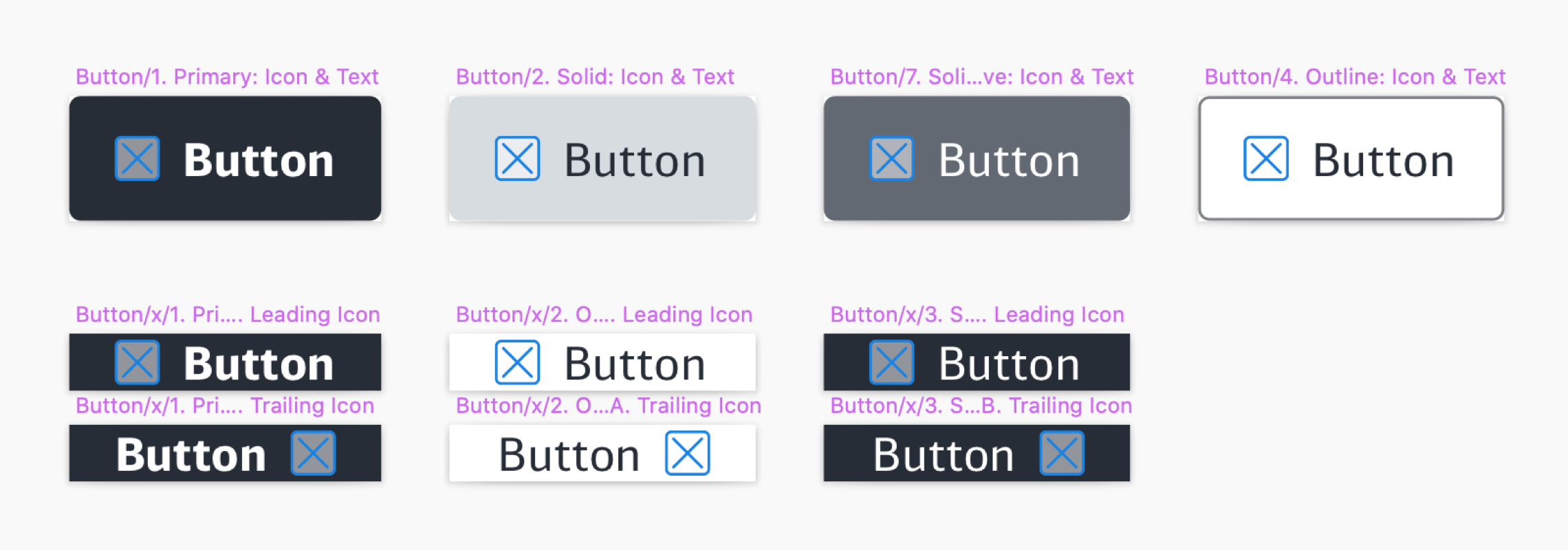Screen dimensions: 1568x550
Task: Click the icon in the Outline button
Action: [x=1265, y=159]
